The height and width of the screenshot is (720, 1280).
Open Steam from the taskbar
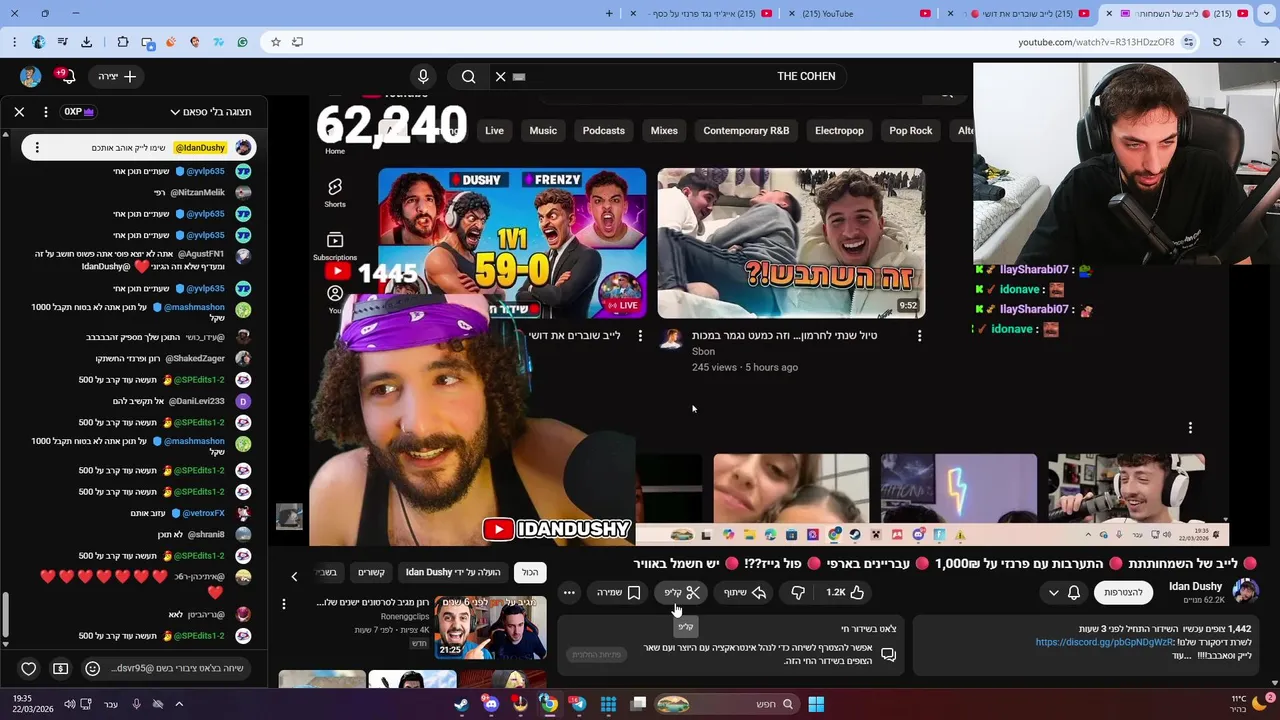click(x=461, y=704)
